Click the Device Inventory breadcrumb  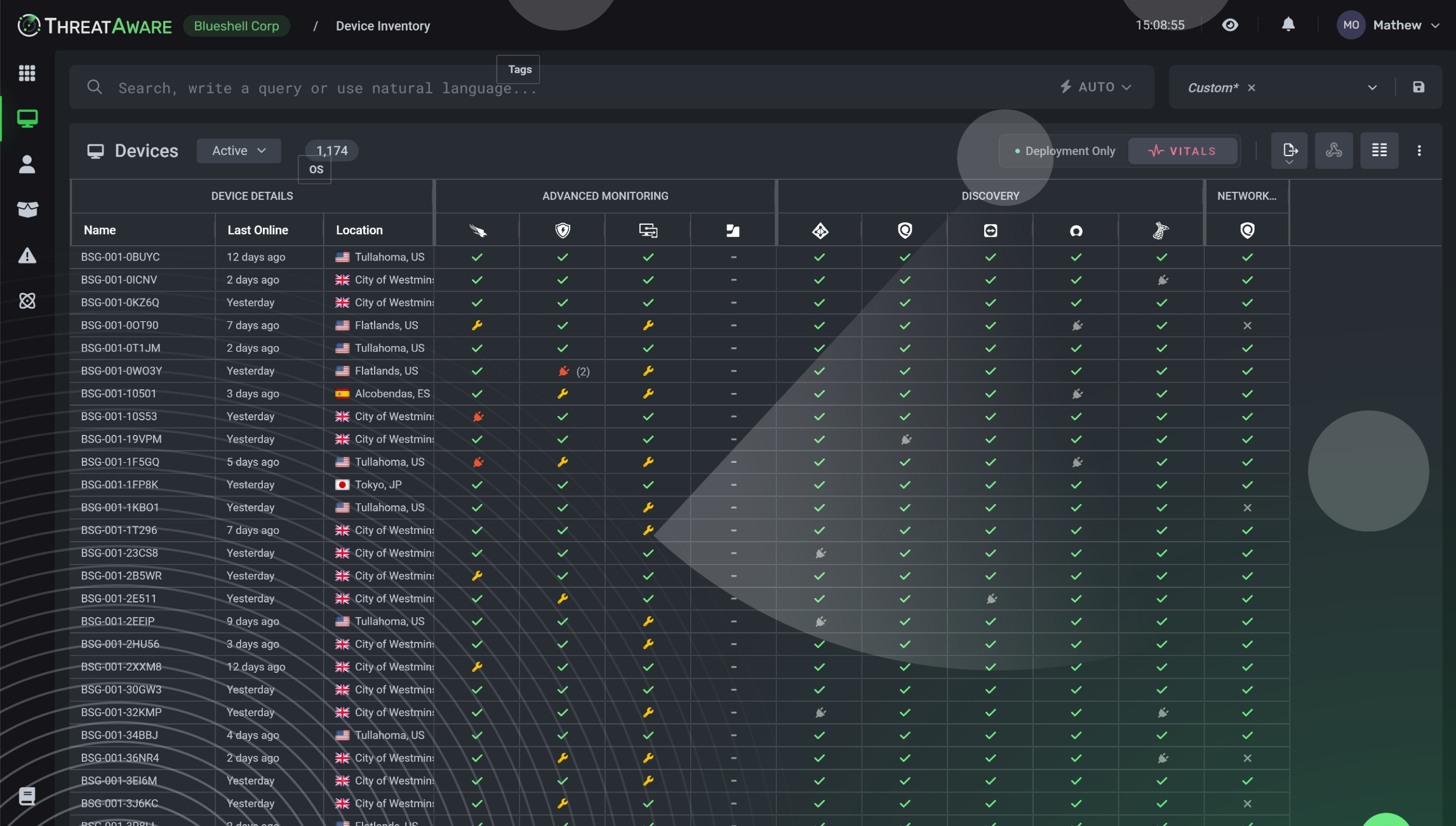(x=383, y=26)
